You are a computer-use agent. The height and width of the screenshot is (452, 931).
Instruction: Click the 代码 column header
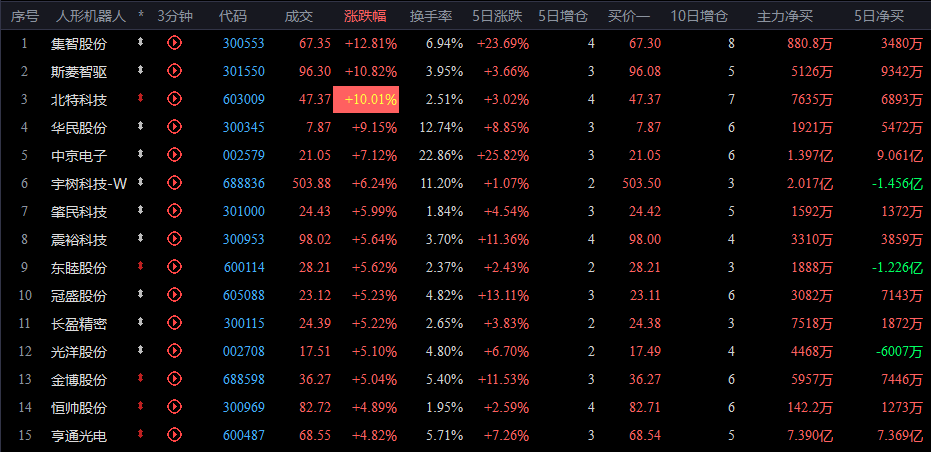233,16
